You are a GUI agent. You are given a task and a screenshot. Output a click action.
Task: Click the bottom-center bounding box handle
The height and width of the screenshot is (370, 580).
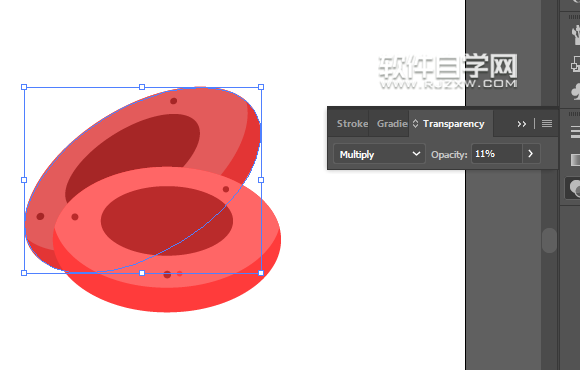(x=142, y=273)
